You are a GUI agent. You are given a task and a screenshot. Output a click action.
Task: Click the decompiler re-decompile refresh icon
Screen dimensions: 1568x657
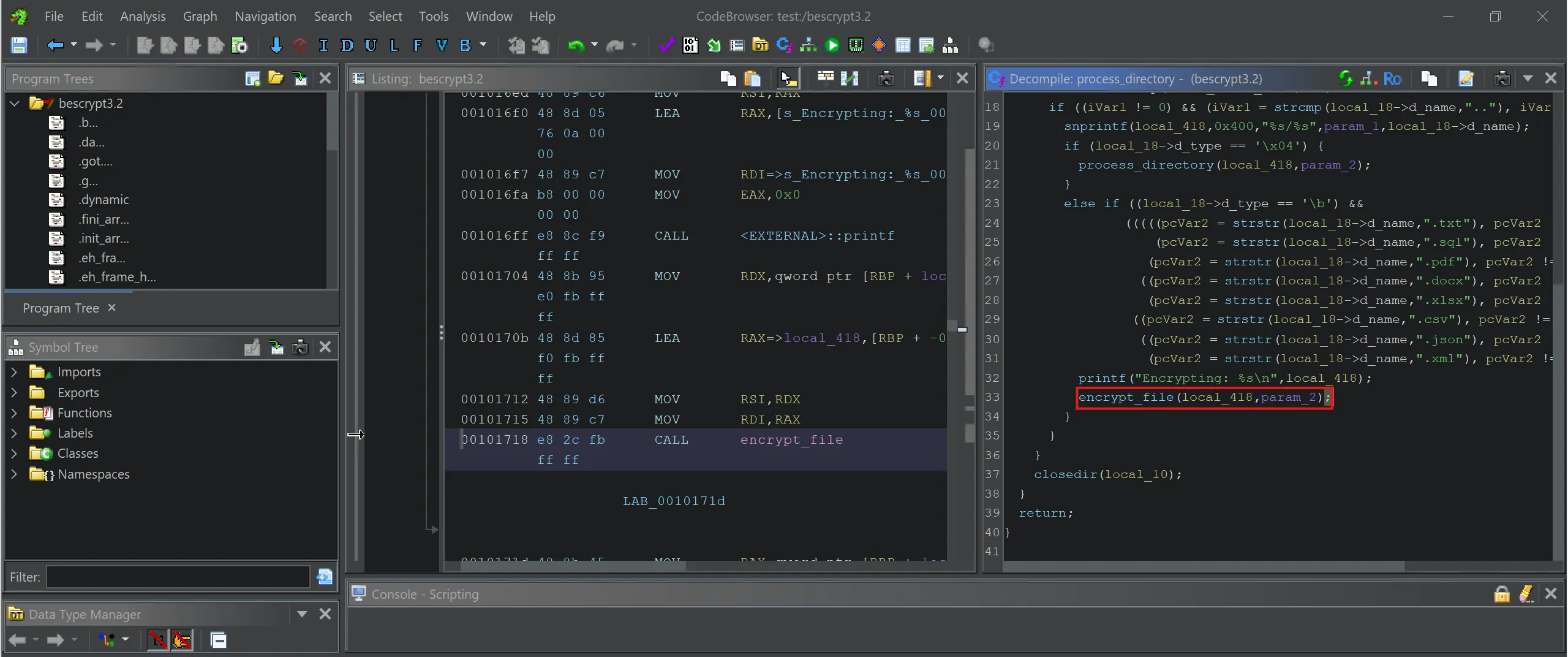pos(1346,78)
